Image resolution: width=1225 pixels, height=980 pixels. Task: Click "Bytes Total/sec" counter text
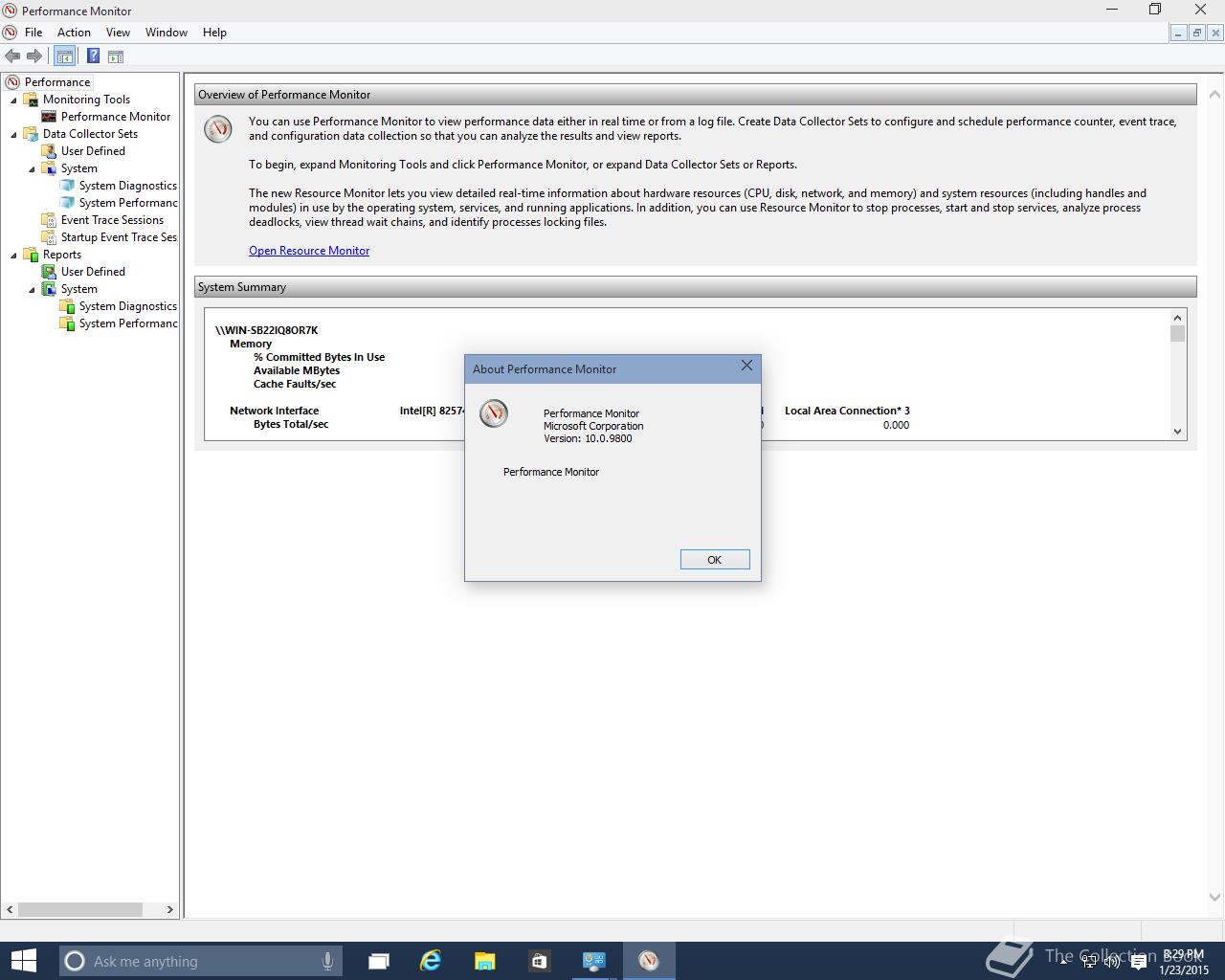(x=291, y=424)
